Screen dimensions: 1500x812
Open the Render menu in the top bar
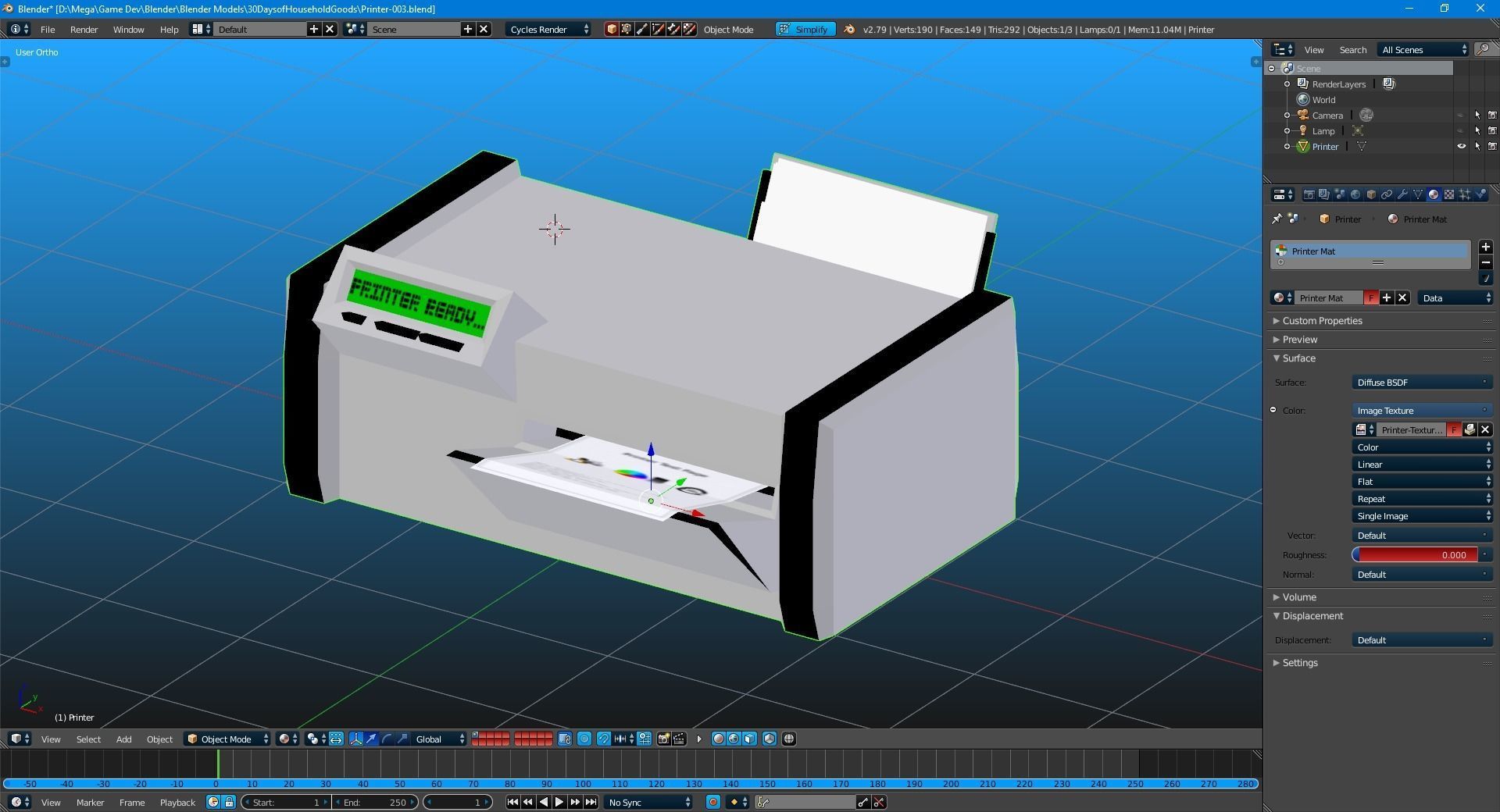[84, 29]
